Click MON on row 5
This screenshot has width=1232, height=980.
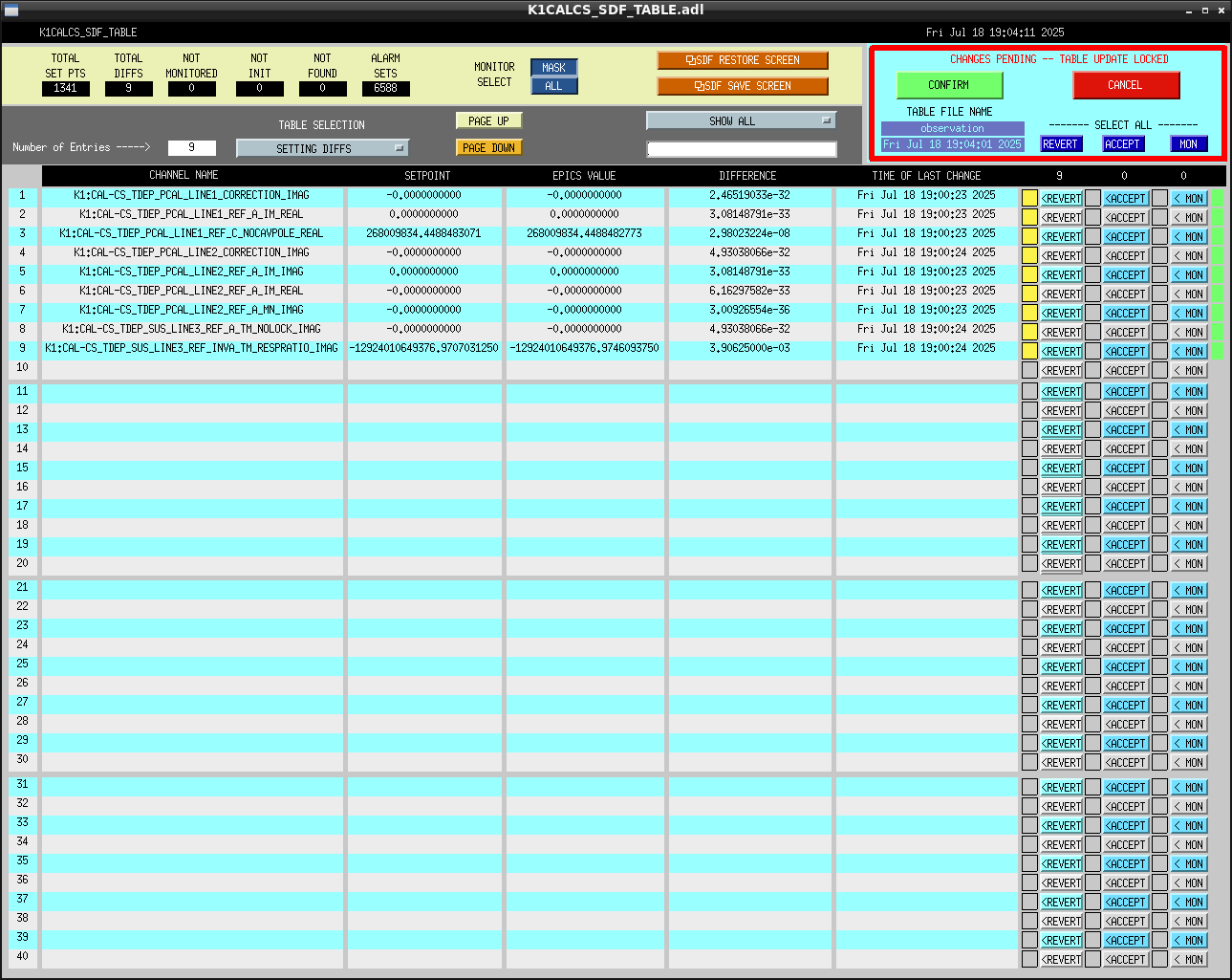point(1189,274)
